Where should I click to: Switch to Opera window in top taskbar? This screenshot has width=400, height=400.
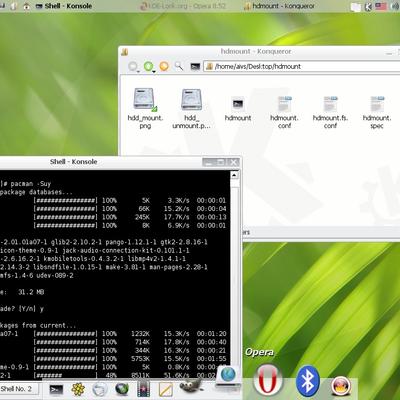[x=183, y=6]
